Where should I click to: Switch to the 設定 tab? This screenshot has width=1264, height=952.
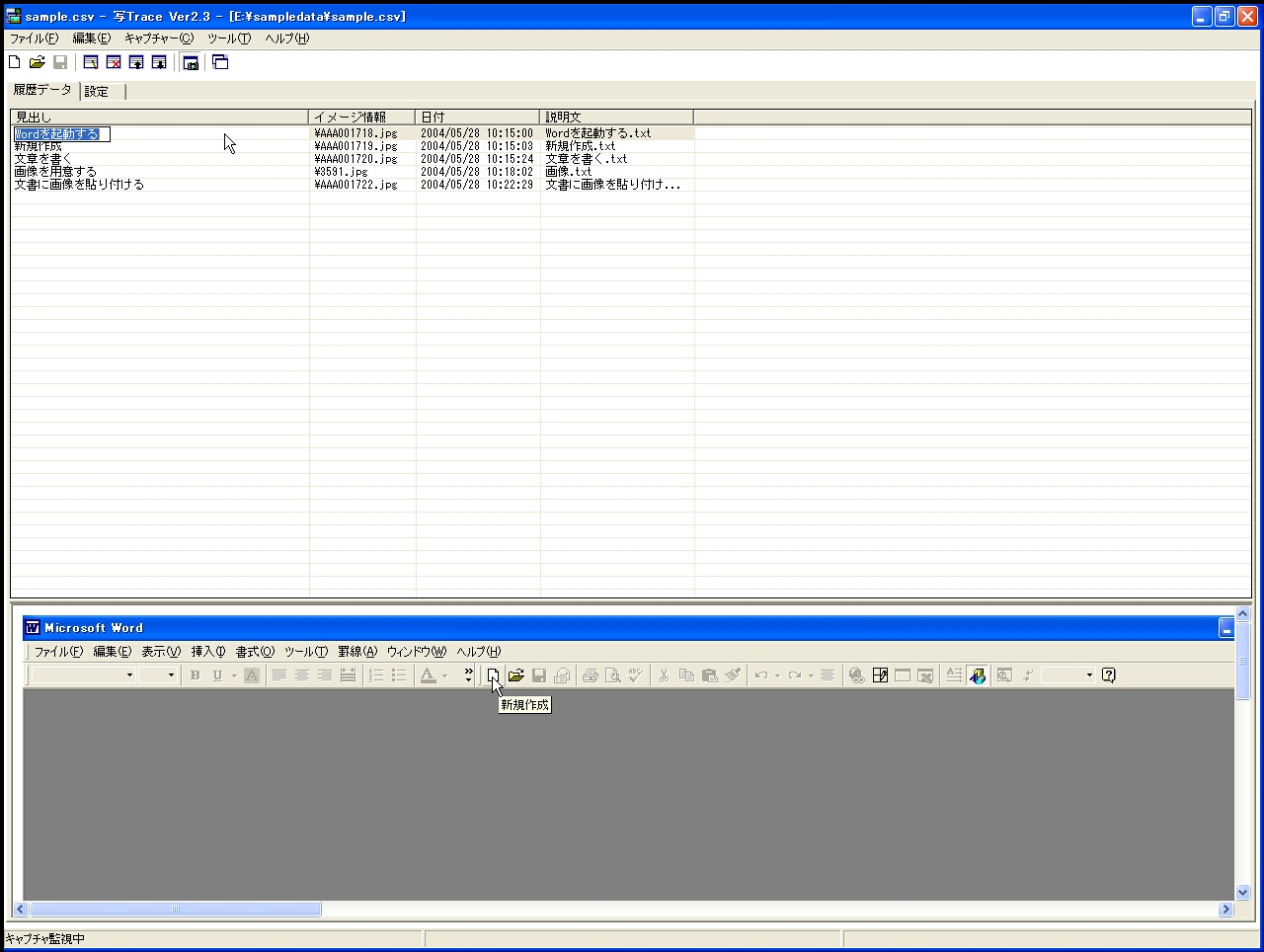[x=103, y=92]
